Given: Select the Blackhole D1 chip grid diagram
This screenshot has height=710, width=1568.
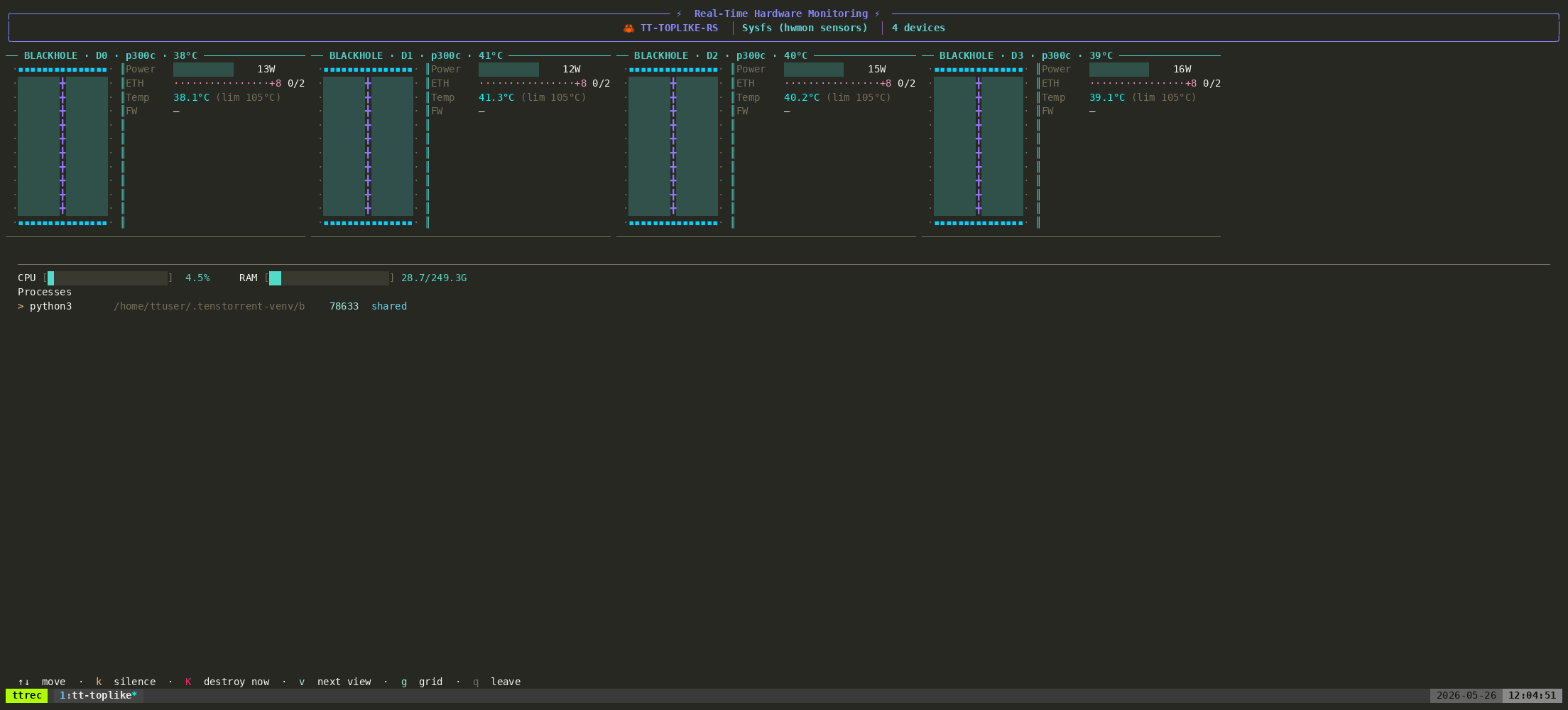Looking at the screenshot, I should pyautogui.click(x=368, y=146).
